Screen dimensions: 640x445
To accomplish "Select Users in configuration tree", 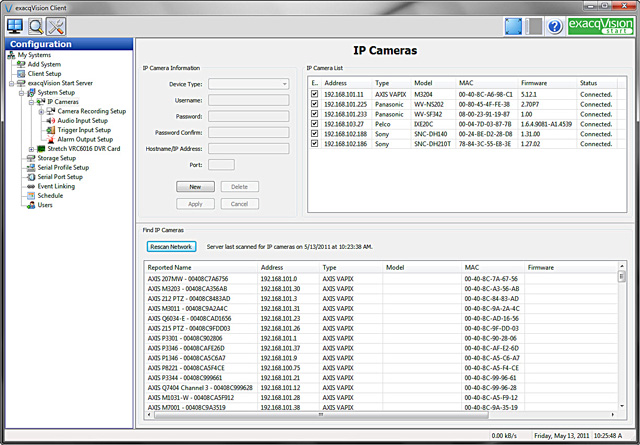I will click(45, 205).
